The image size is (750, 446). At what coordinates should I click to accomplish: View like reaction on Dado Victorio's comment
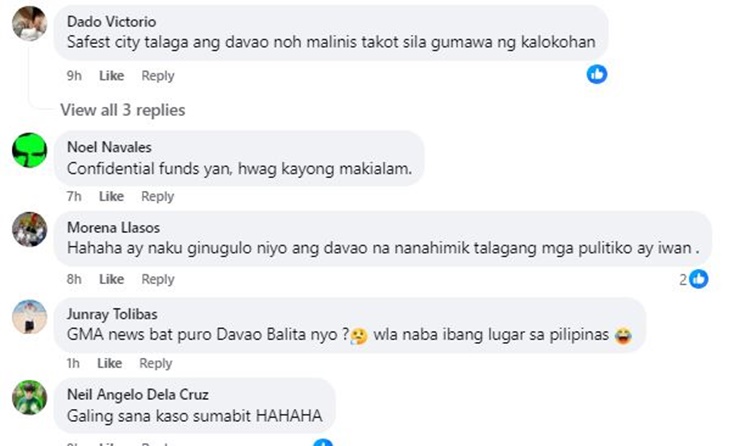click(x=597, y=74)
